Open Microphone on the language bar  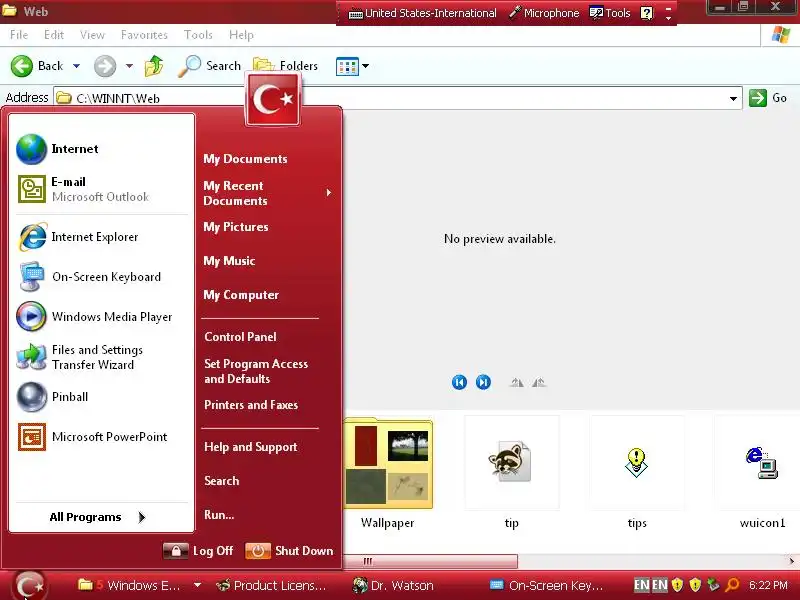(x=544, y=13)
